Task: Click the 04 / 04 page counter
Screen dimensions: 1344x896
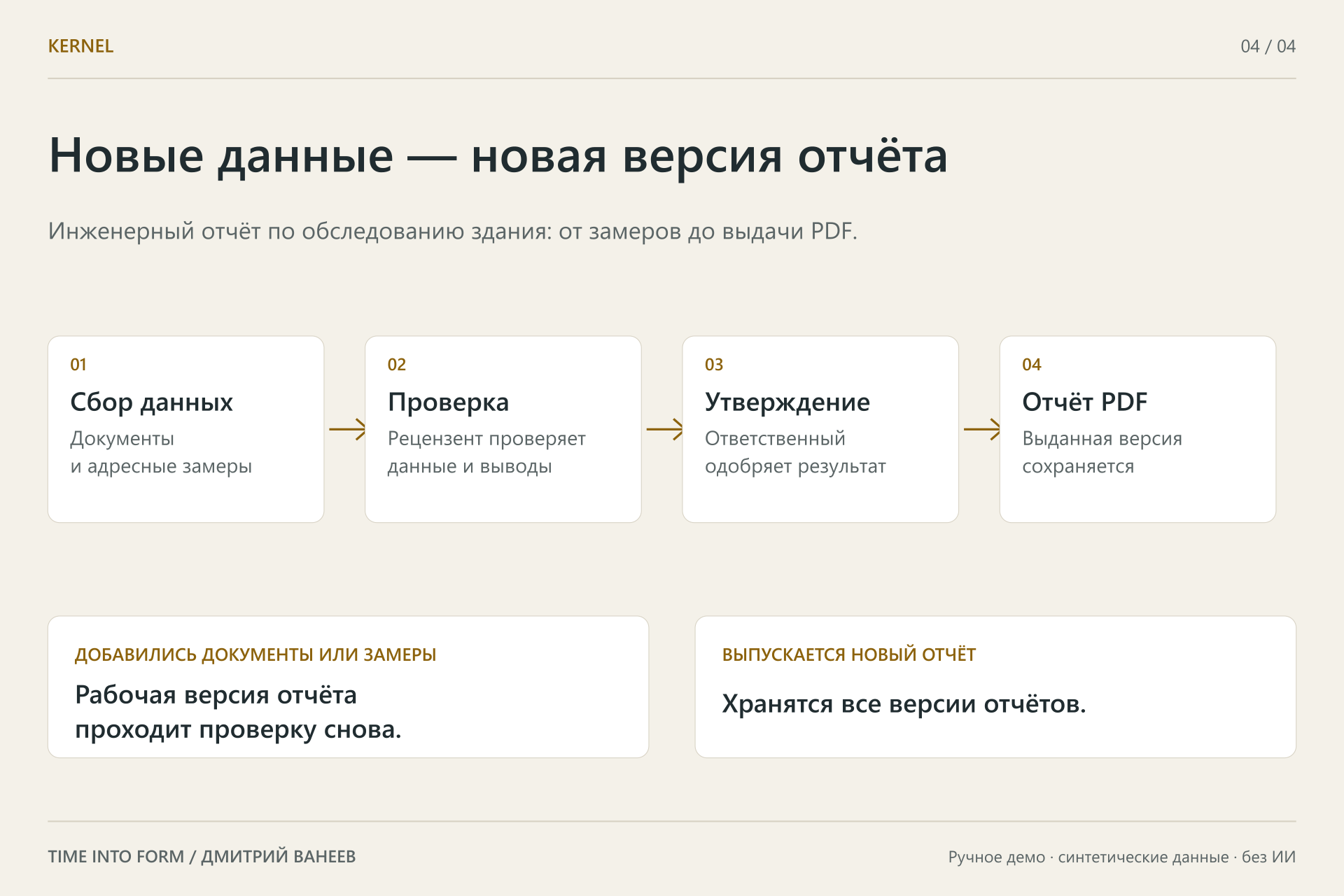Action: click(1268, 46)
